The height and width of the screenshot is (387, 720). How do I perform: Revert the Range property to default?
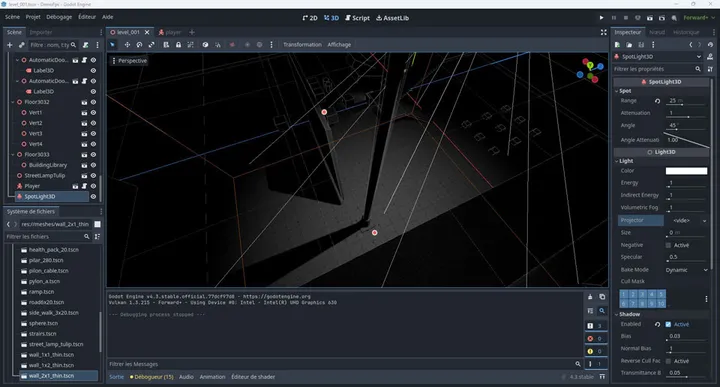coord(658,101)
